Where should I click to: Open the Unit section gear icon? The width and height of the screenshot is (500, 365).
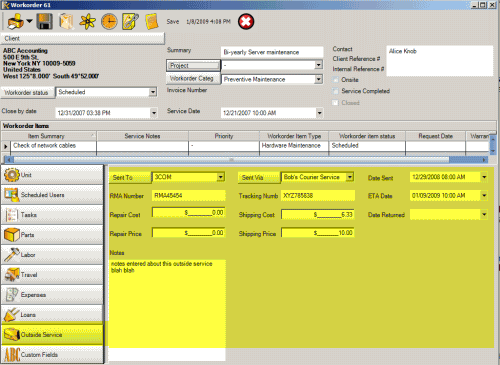(x=12, y=175)
